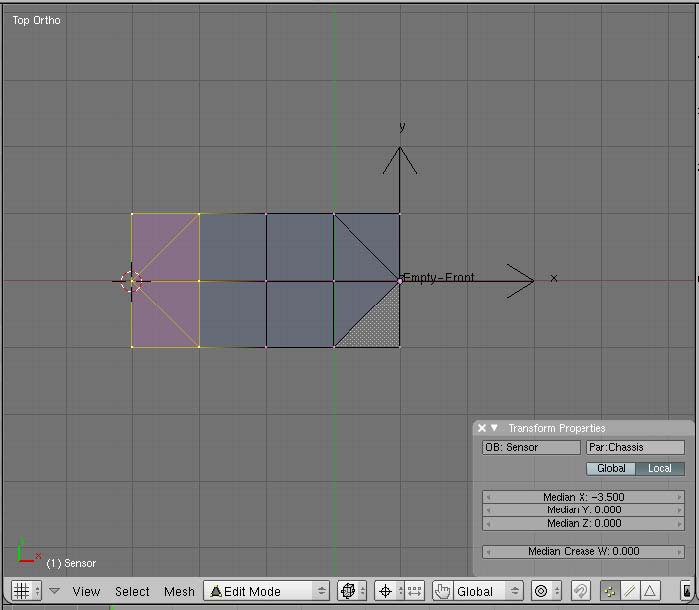Image resolution: width=699 pixels, height=610 pixels.
Task: Toggle the proportional edit falloff button
Action: tap(541, 591)
